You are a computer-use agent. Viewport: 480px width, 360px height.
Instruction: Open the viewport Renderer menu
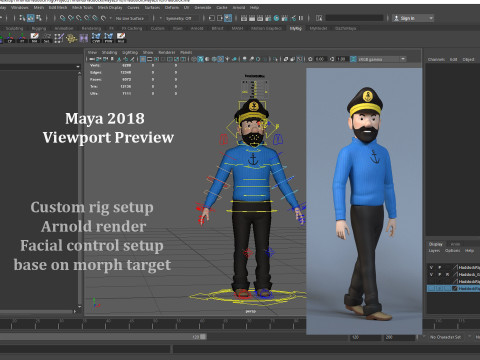[167, 52]
